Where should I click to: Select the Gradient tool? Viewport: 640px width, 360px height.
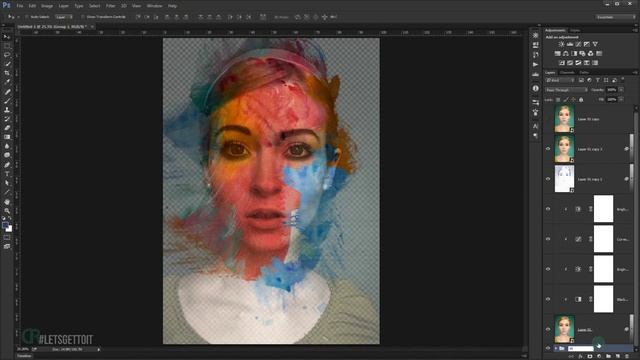pos(7,137)
